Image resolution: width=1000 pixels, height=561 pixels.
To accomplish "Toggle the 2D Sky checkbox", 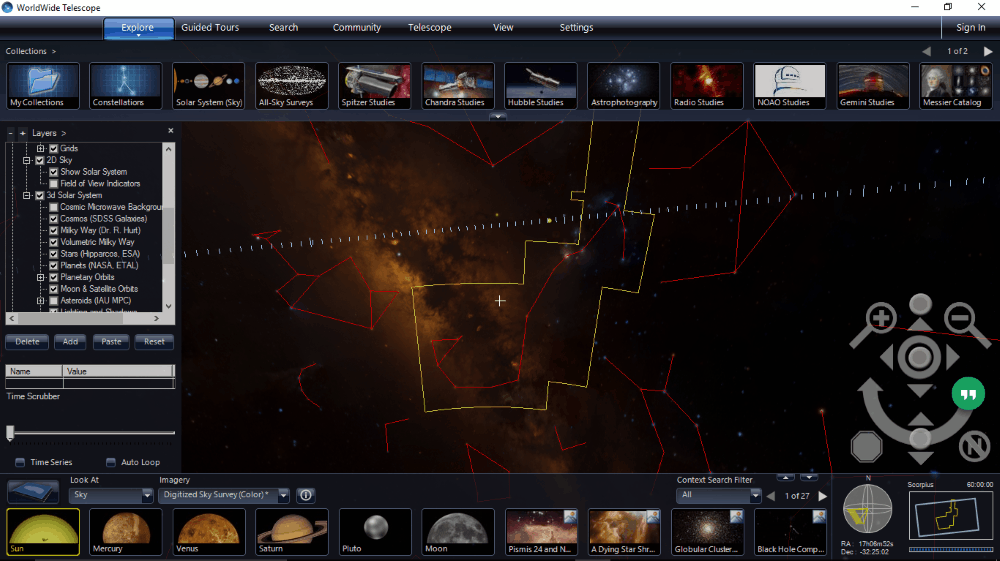I will click(x=40, y=160).
